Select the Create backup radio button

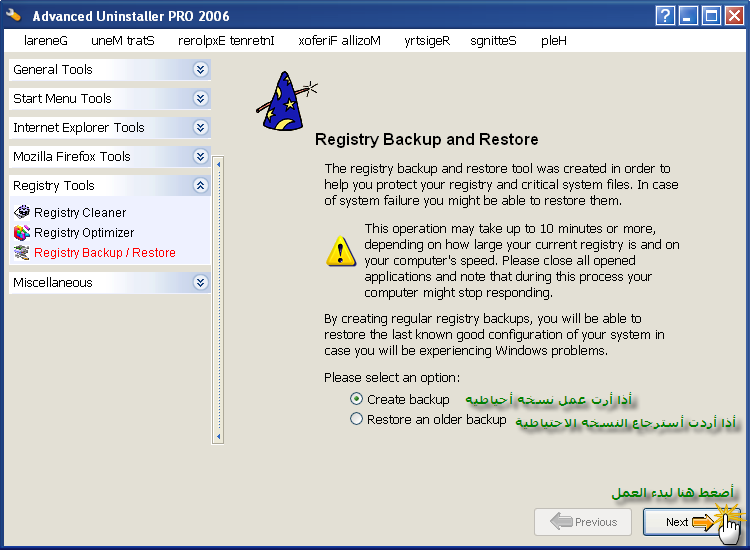click(356, 398)
